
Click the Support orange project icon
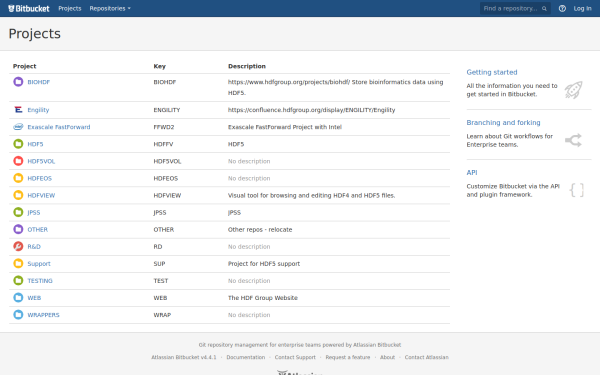tap(18, 263)
